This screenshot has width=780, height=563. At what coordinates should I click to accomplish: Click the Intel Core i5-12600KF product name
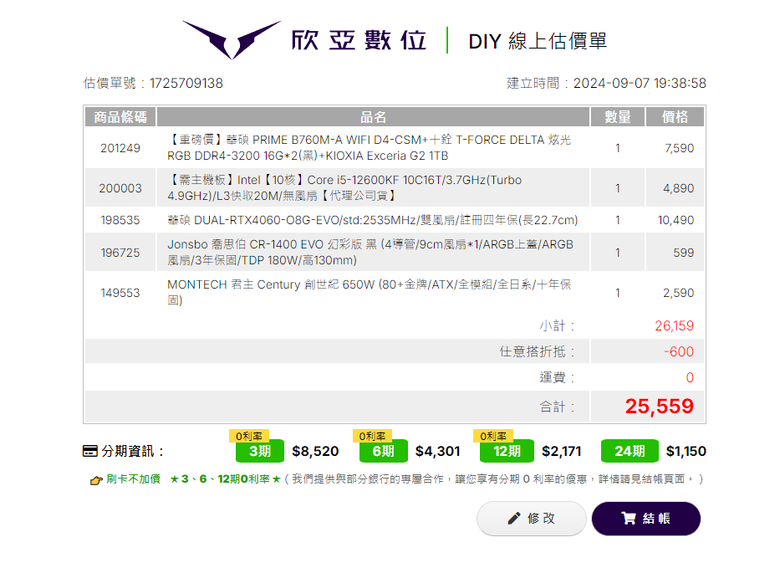click(345, 188)
